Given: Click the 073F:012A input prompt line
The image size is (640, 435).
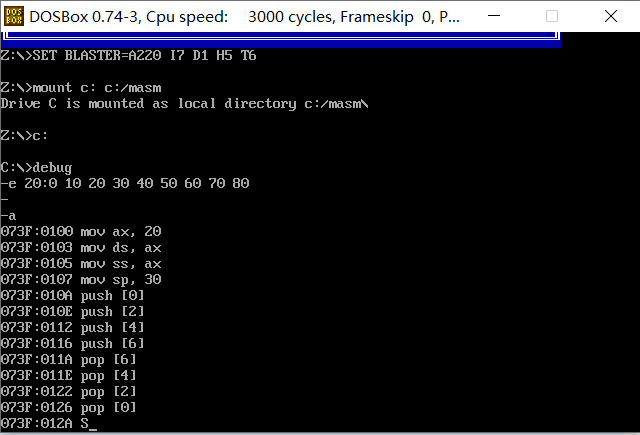Looking at the screenshot, I should 49,423.
